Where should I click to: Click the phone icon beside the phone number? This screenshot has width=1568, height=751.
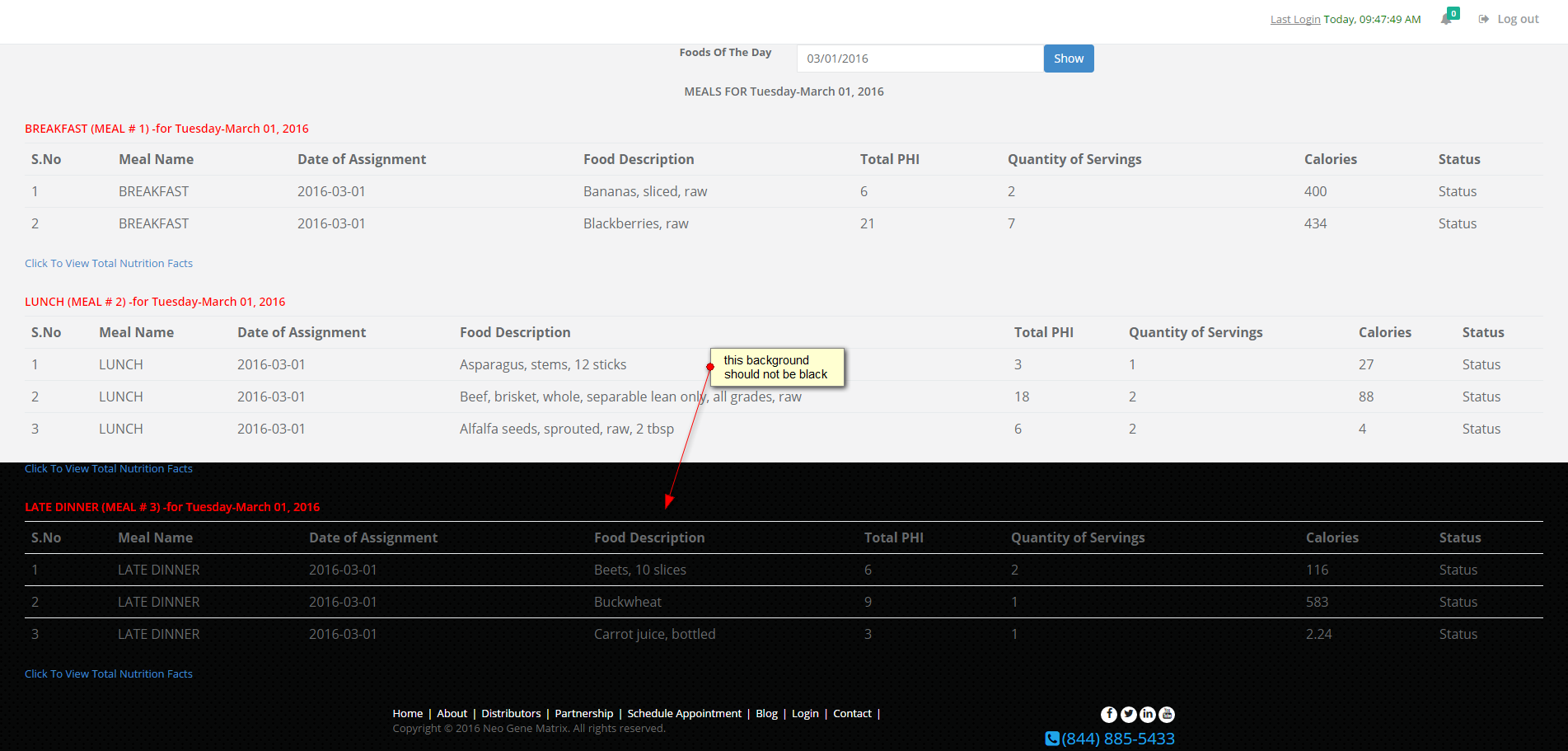tap(1052, 739)
